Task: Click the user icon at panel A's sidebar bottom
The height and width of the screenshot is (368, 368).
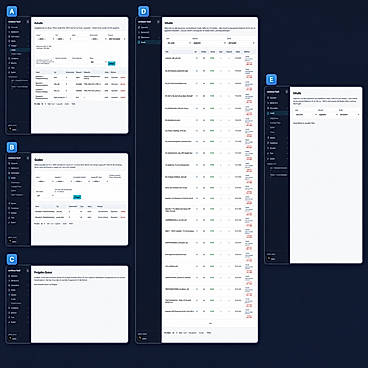Action: [x=10, y=129]
